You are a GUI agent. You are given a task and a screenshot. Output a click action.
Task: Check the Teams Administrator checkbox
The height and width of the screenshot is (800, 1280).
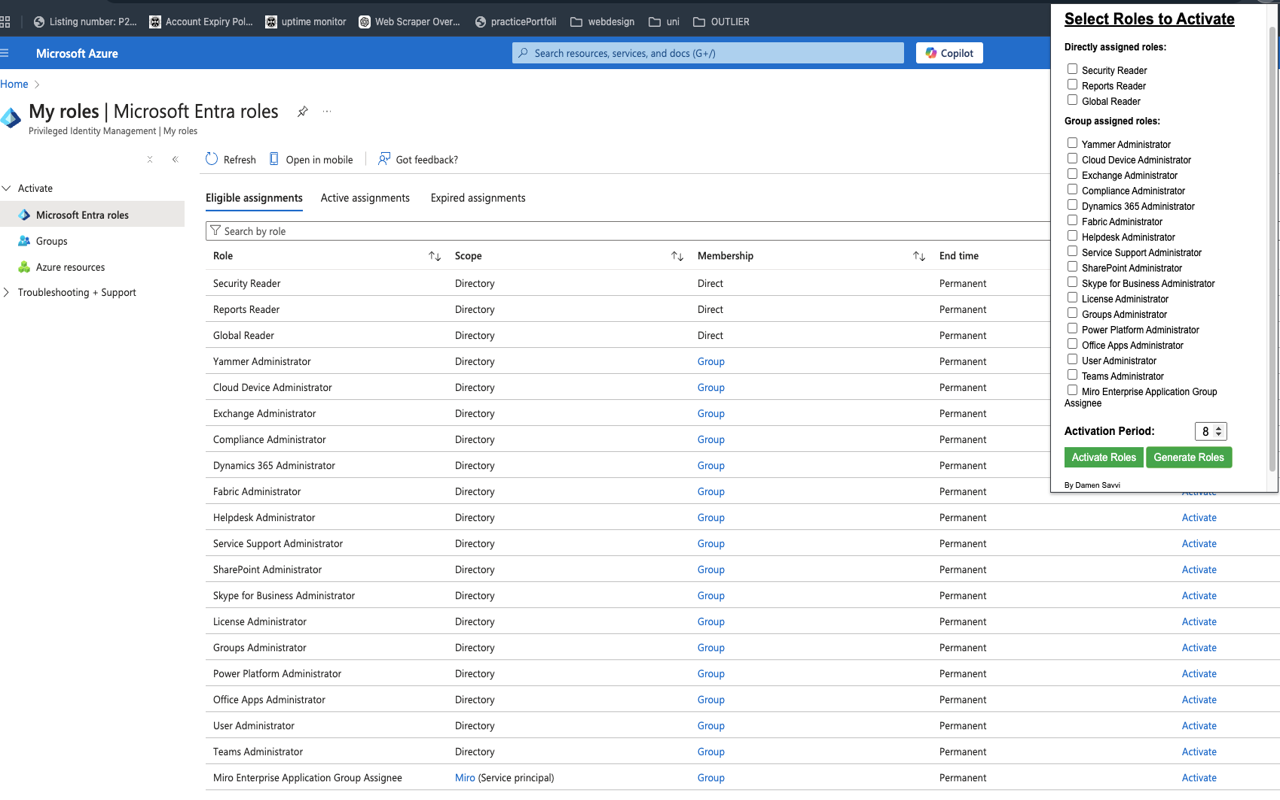pyautogui.click(x=1072, y=375)
